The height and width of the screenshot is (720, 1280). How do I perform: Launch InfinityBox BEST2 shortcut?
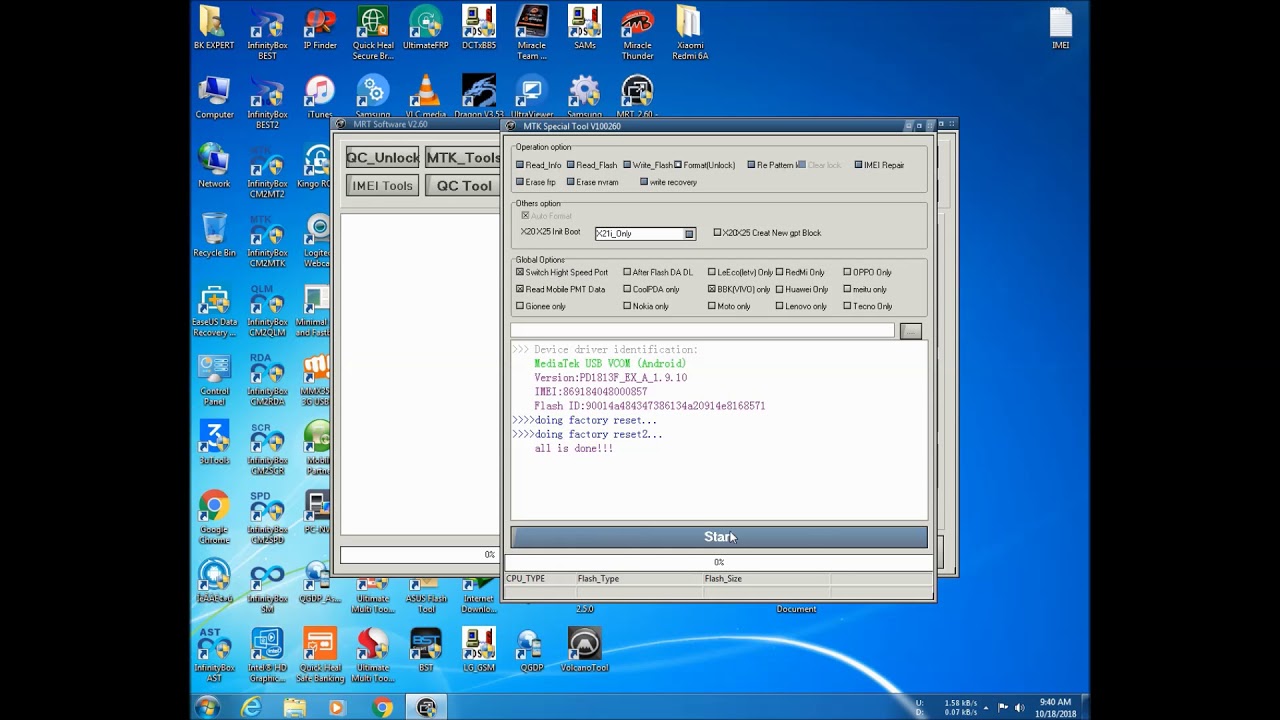267,102
